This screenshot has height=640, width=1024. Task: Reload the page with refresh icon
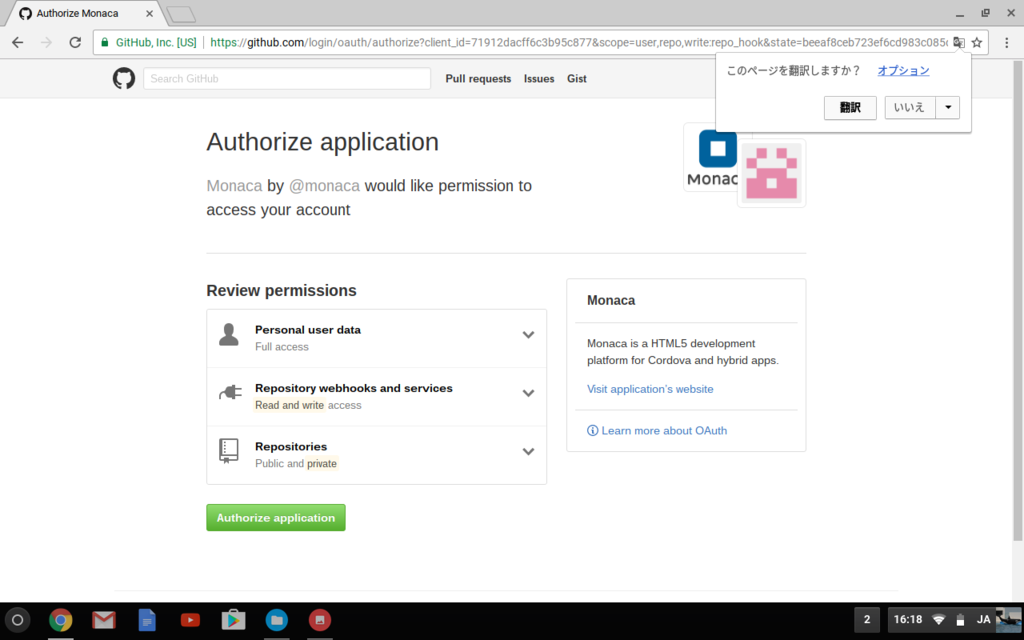point(75,42)
